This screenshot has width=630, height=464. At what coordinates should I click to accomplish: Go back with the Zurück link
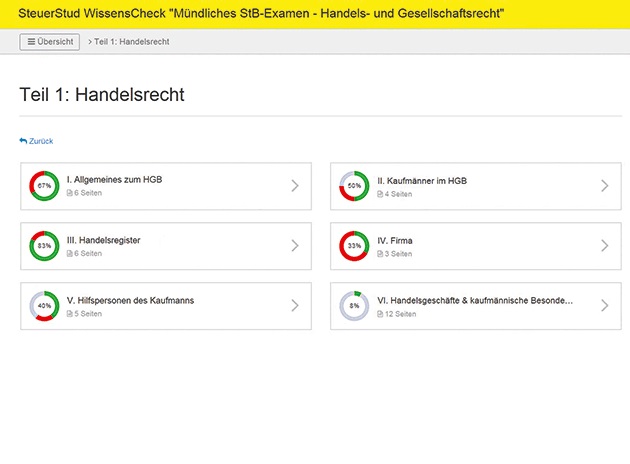click(37, 141)
